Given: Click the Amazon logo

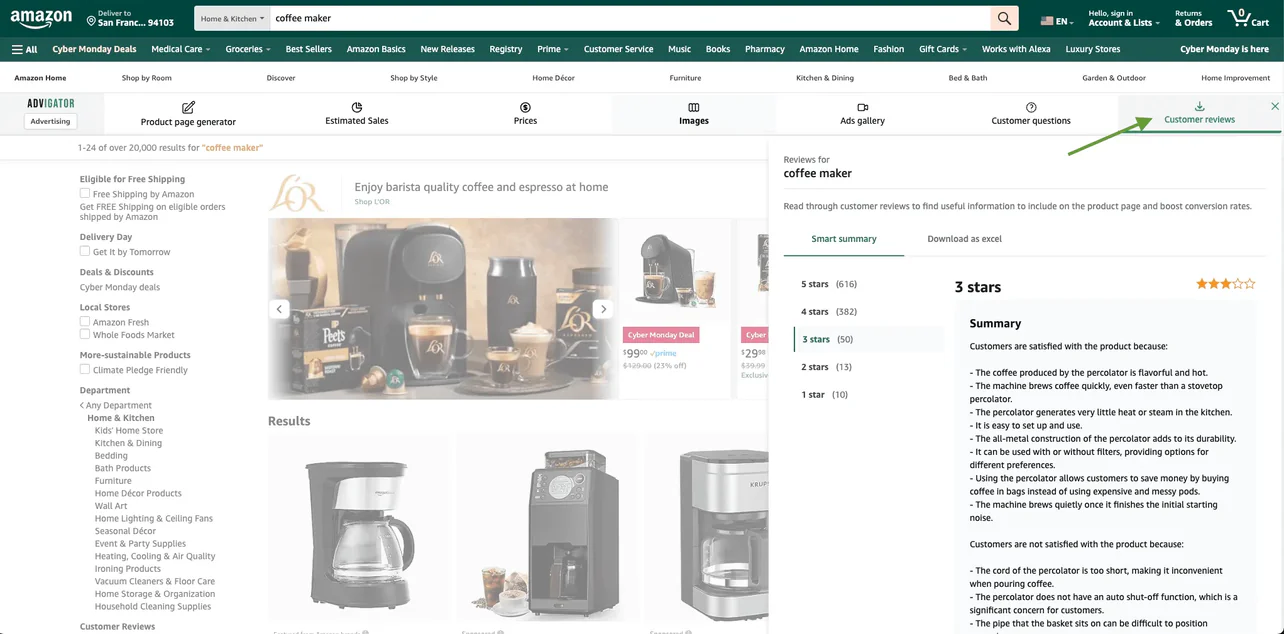Looking at the screenshot, I should [41, 18].
